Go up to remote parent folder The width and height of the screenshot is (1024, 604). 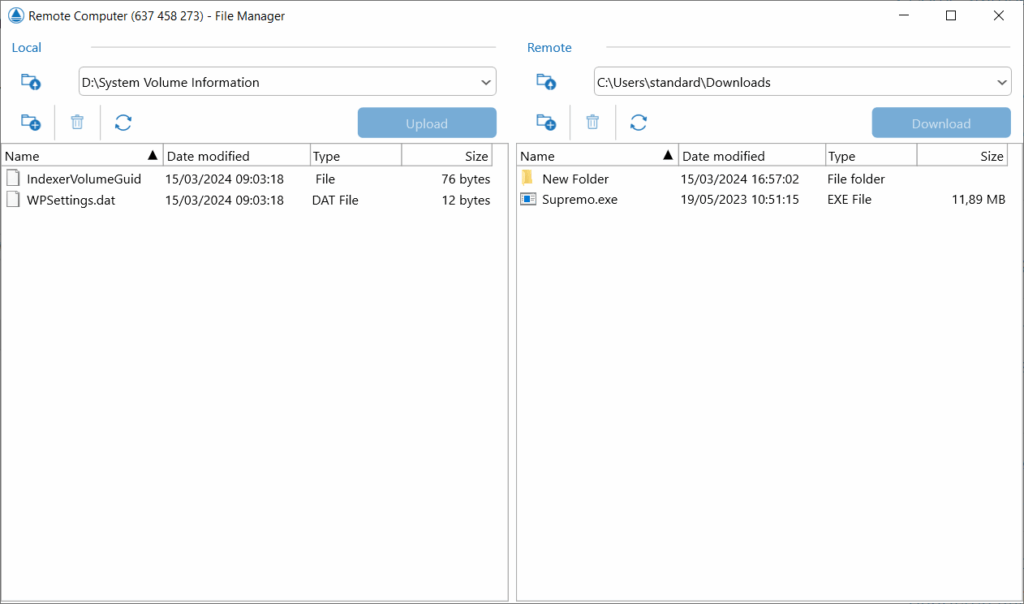click(x=546, y=82)
